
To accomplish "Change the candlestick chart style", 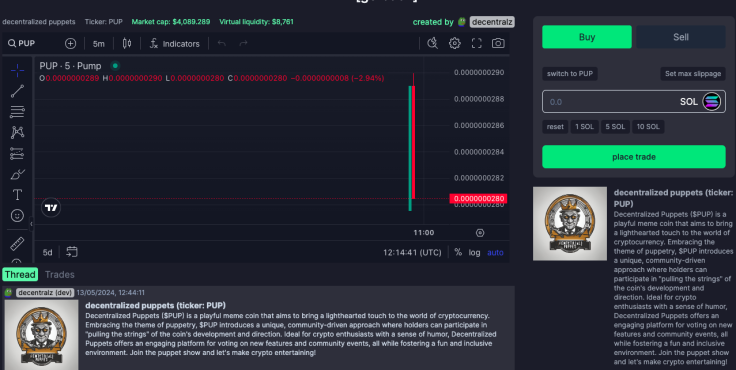I will (x=127, y=44).
